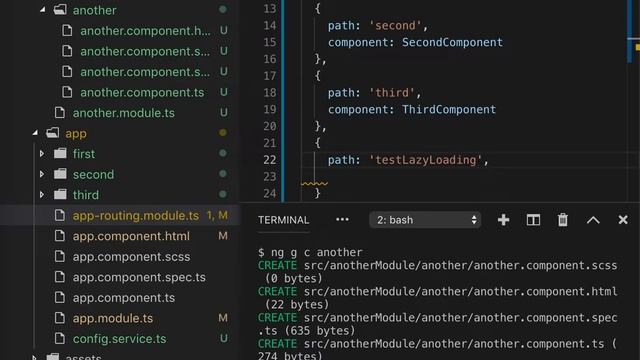Click the 'third' folder icon
Image resolution: width=640 pixels, height=360 pixels.
[60, 195]
